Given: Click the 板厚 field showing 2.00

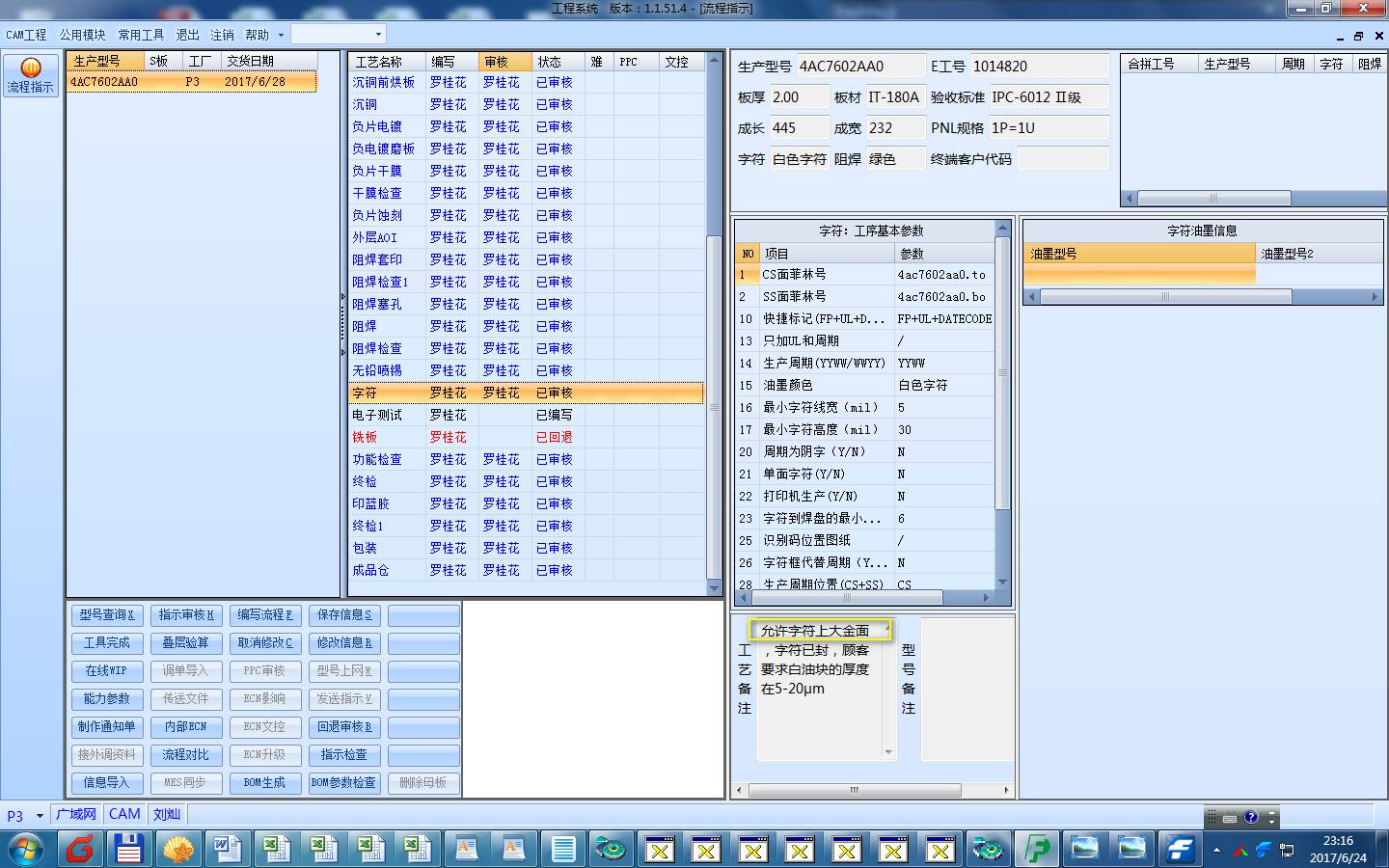Looking at the screenshot, I should click(x=800, y=97).
